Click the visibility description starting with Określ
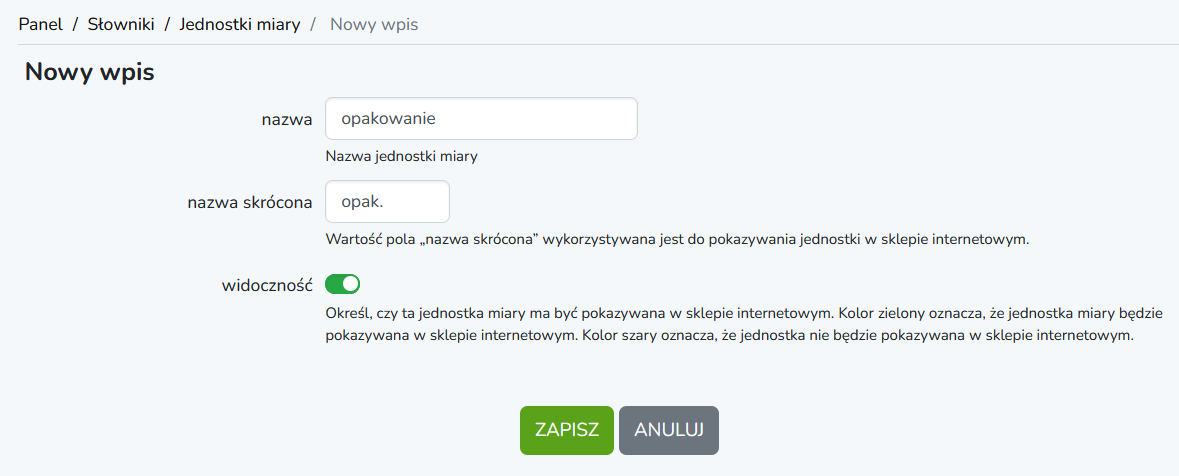 (x=744, y=323)
